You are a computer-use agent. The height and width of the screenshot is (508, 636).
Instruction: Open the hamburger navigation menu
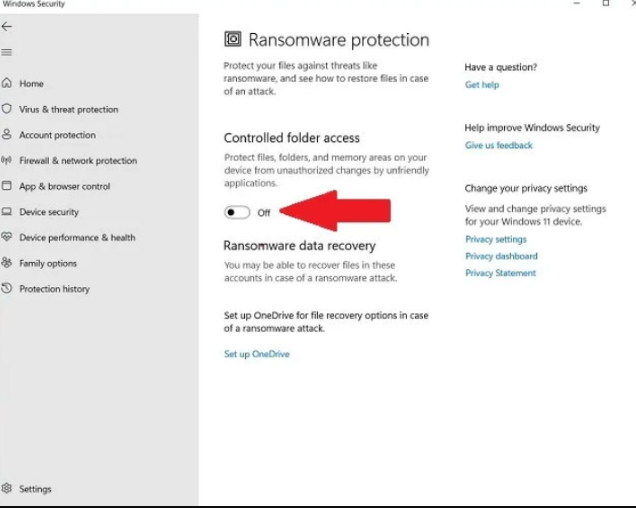tap(8, 52)
